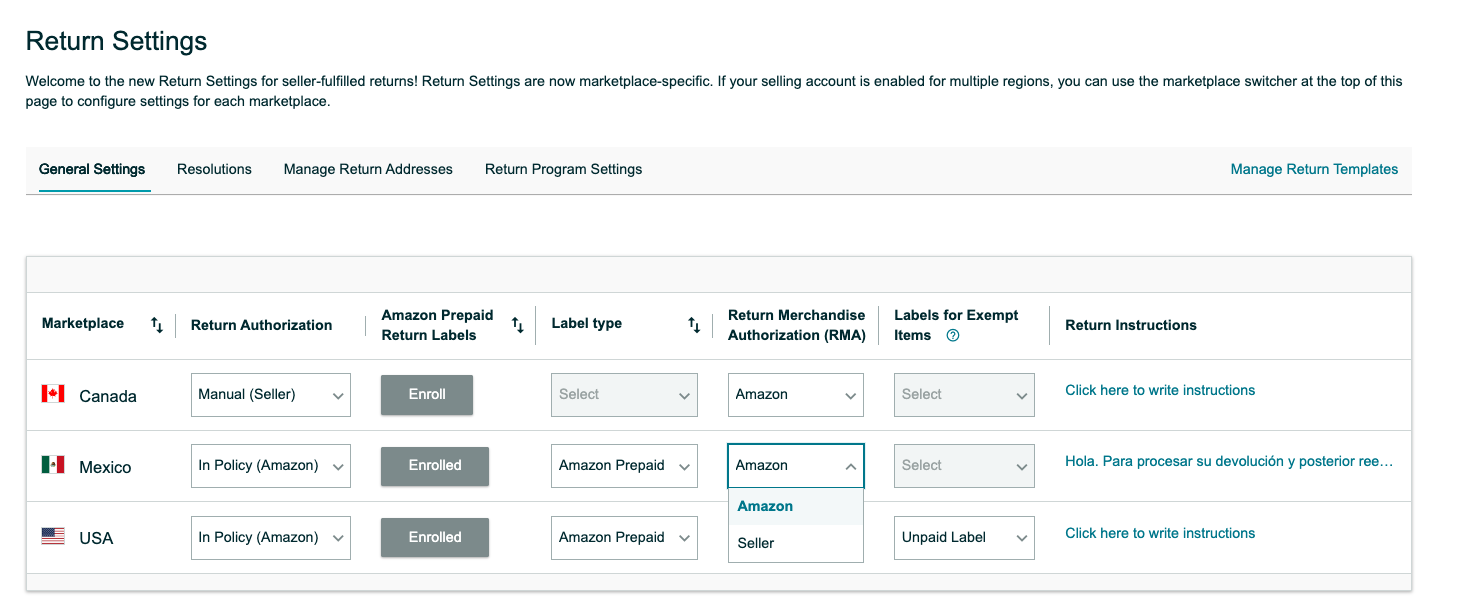Open Canada Return Authorization dropdown
Screen dimensions: 1458x612
coord(271,395)
